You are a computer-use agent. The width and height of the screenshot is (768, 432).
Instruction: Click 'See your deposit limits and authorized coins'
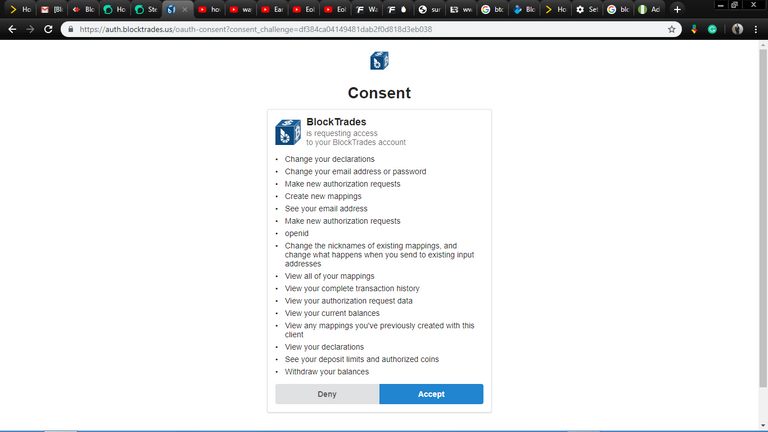click(x=362, y=359)
